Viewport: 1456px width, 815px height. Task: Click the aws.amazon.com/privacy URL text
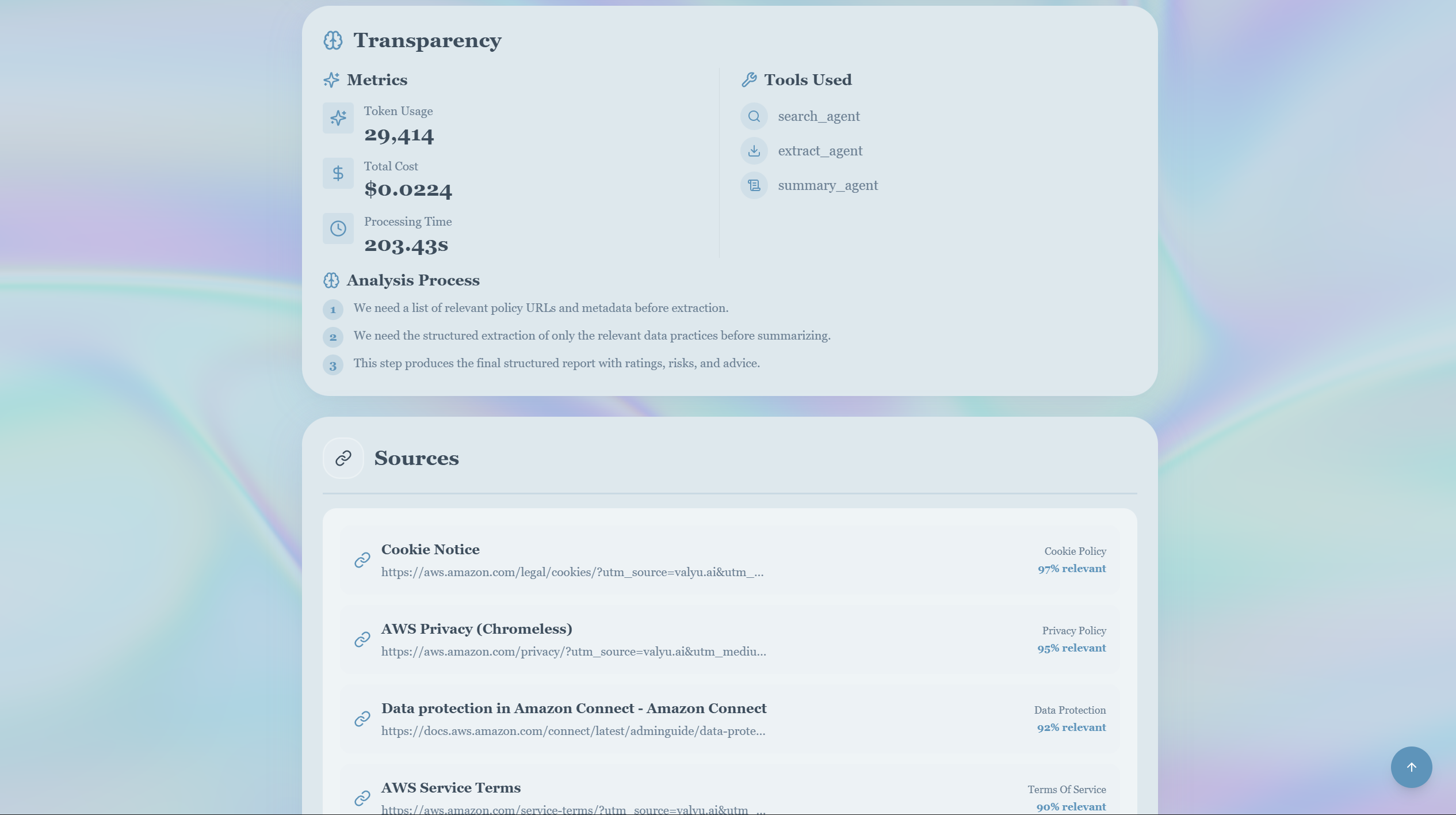tap(573, 652)
